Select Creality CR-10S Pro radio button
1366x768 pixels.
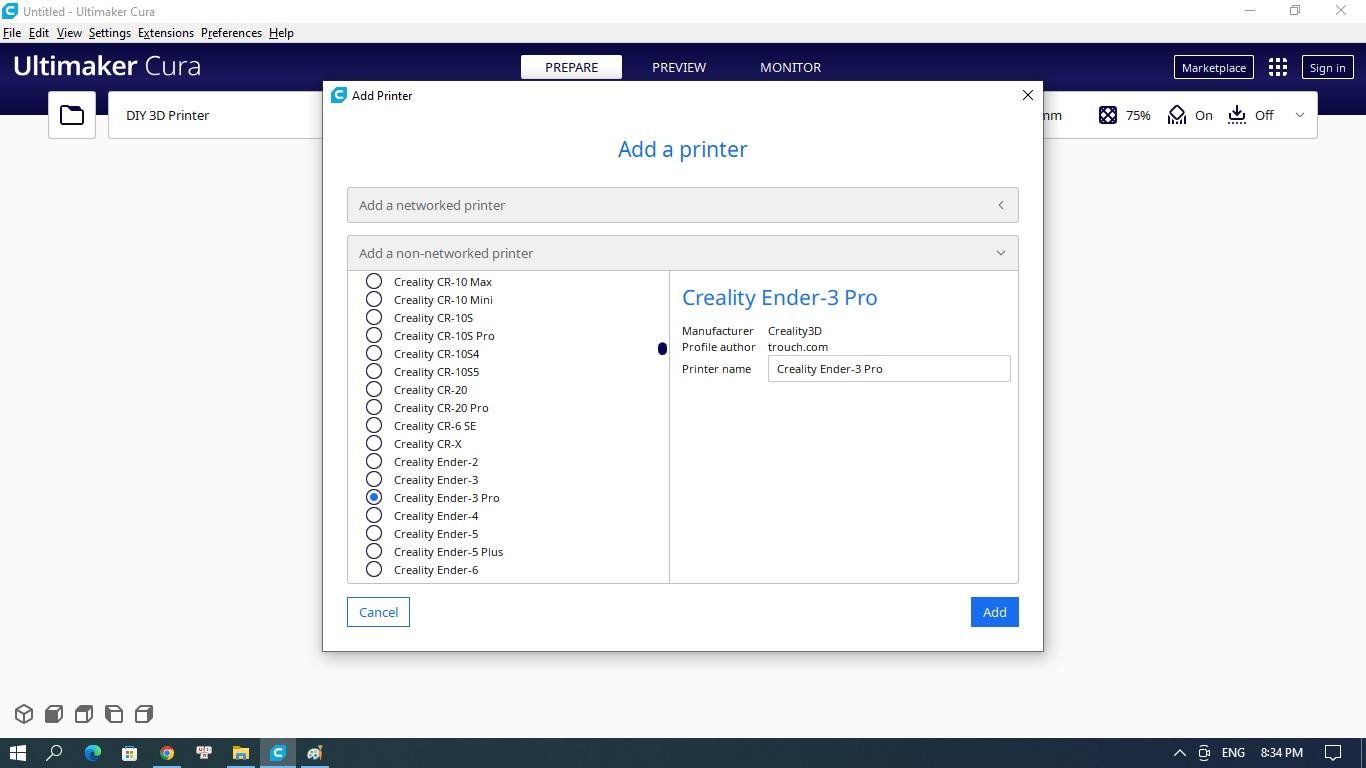pyautogui.click(x=374, y=335)
